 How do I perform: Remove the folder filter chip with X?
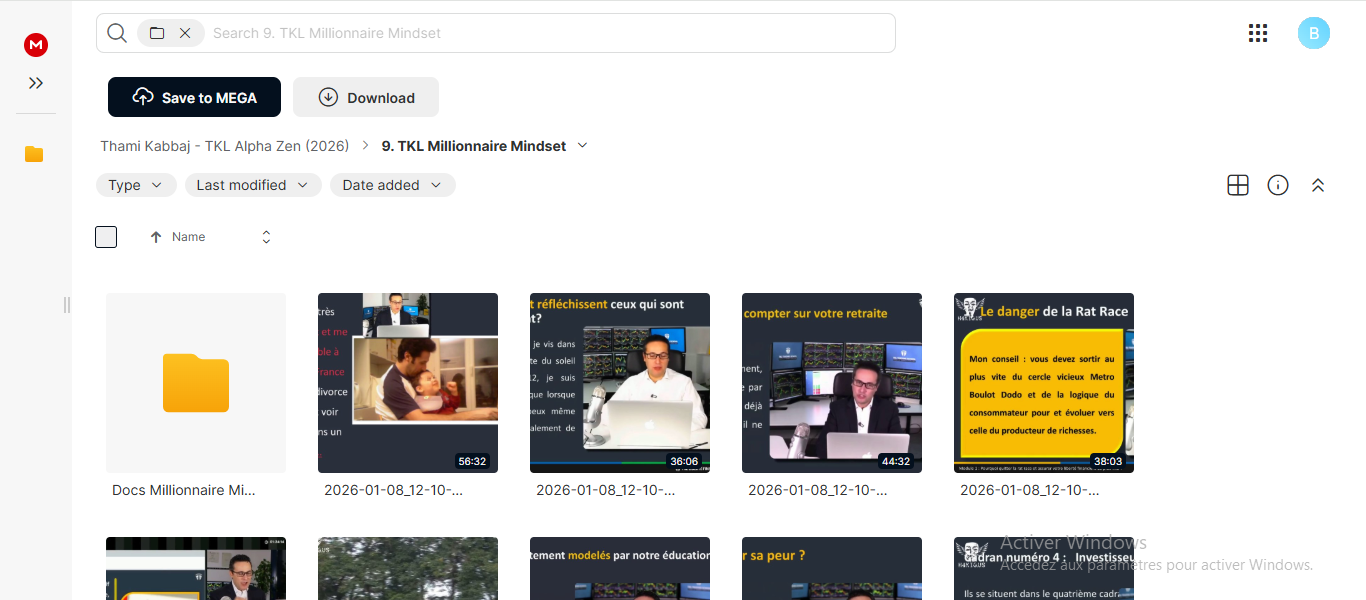(x=185, y=33)
